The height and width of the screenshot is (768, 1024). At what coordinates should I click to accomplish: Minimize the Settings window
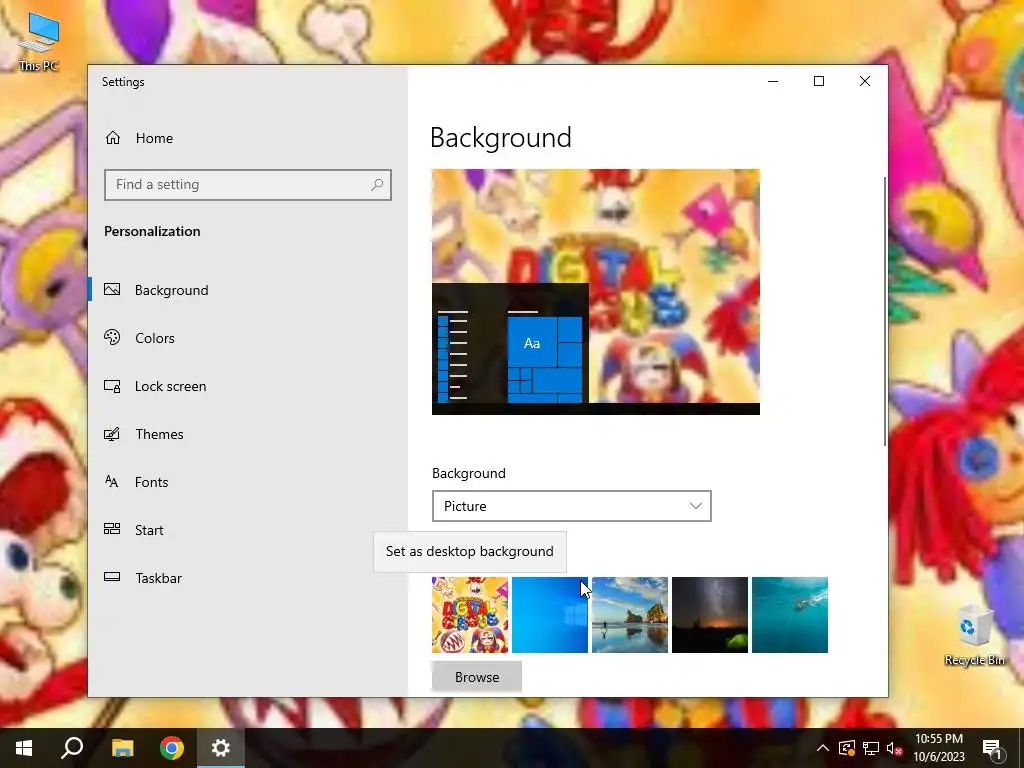pyautogui.click(x=773, y=82)
